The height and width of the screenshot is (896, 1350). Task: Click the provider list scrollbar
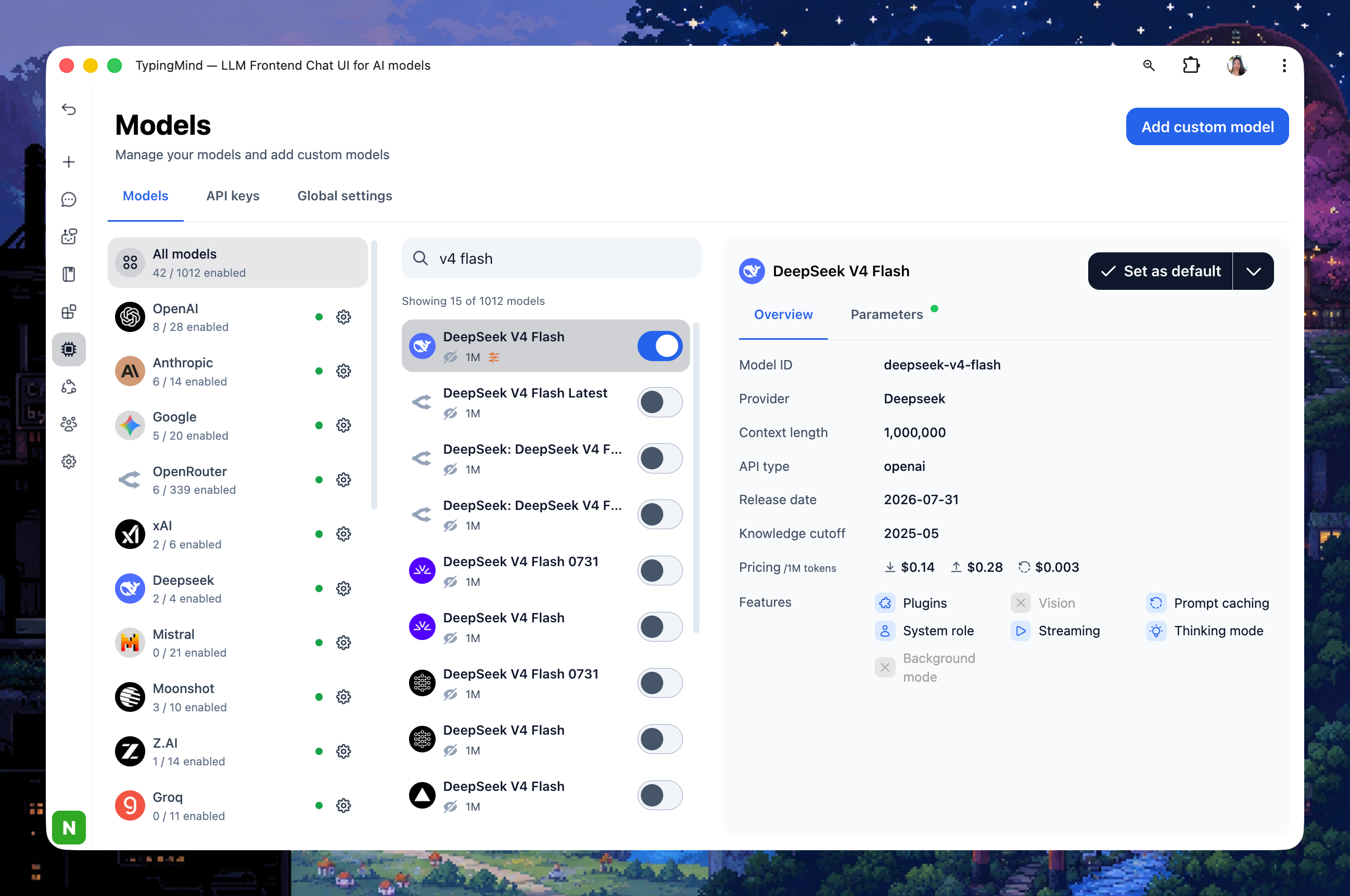tap(374, 375)
